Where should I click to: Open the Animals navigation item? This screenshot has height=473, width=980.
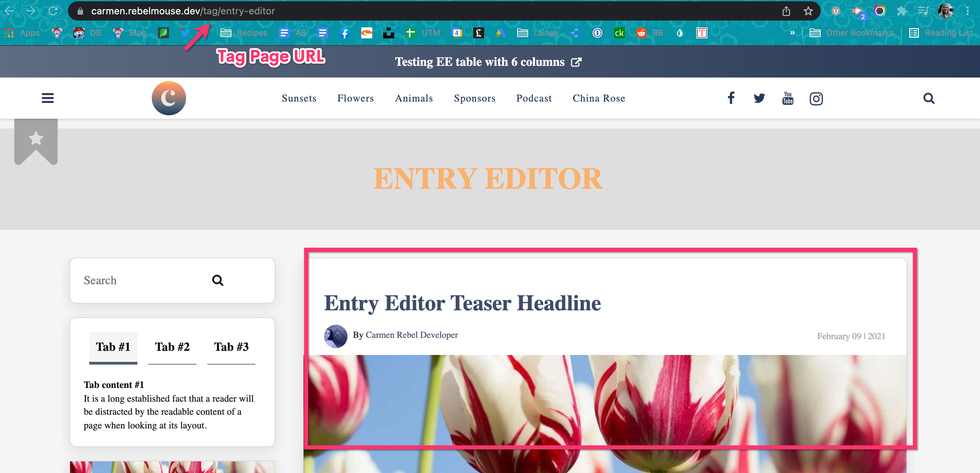(x=414, y=98)
